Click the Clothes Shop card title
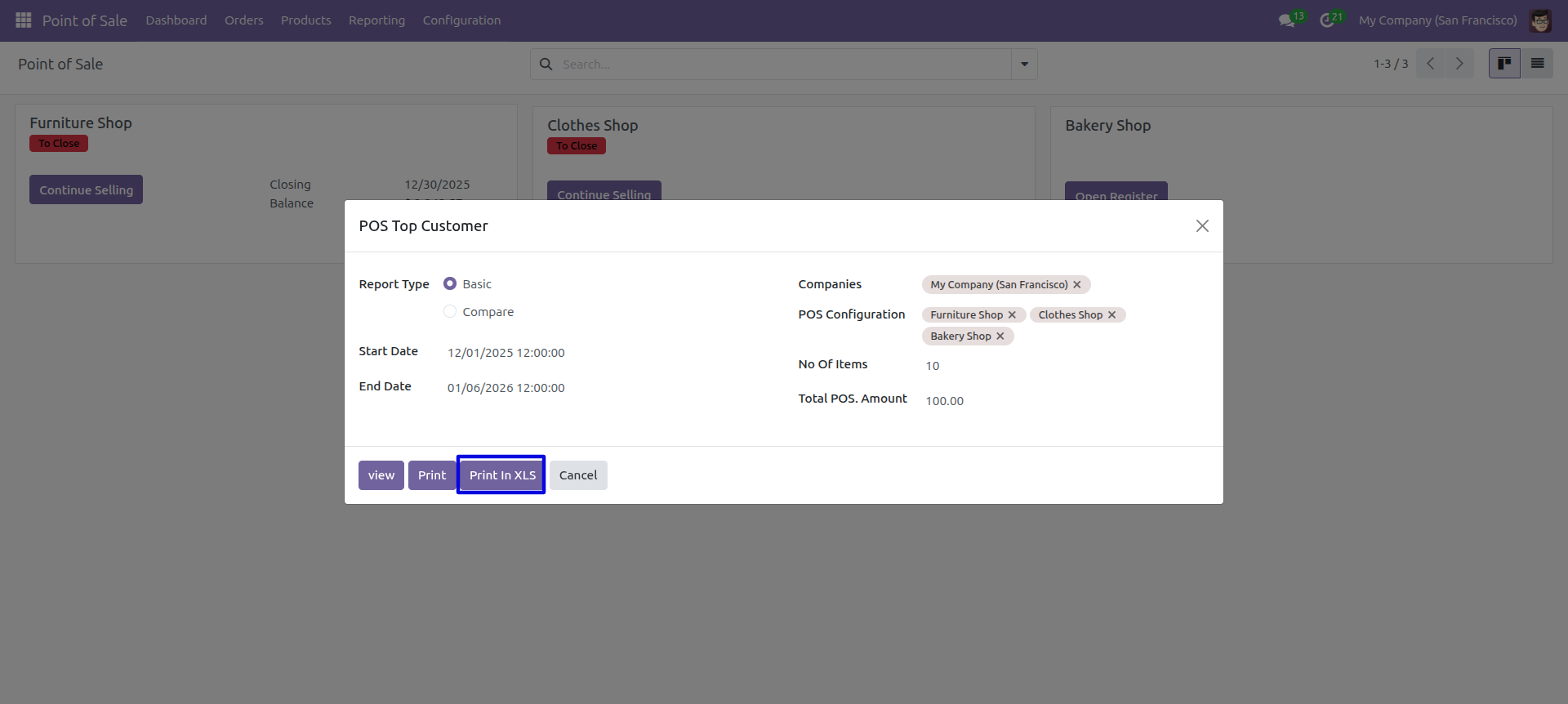The height and width of the screenshot is (704, 1568). [593, 125]
